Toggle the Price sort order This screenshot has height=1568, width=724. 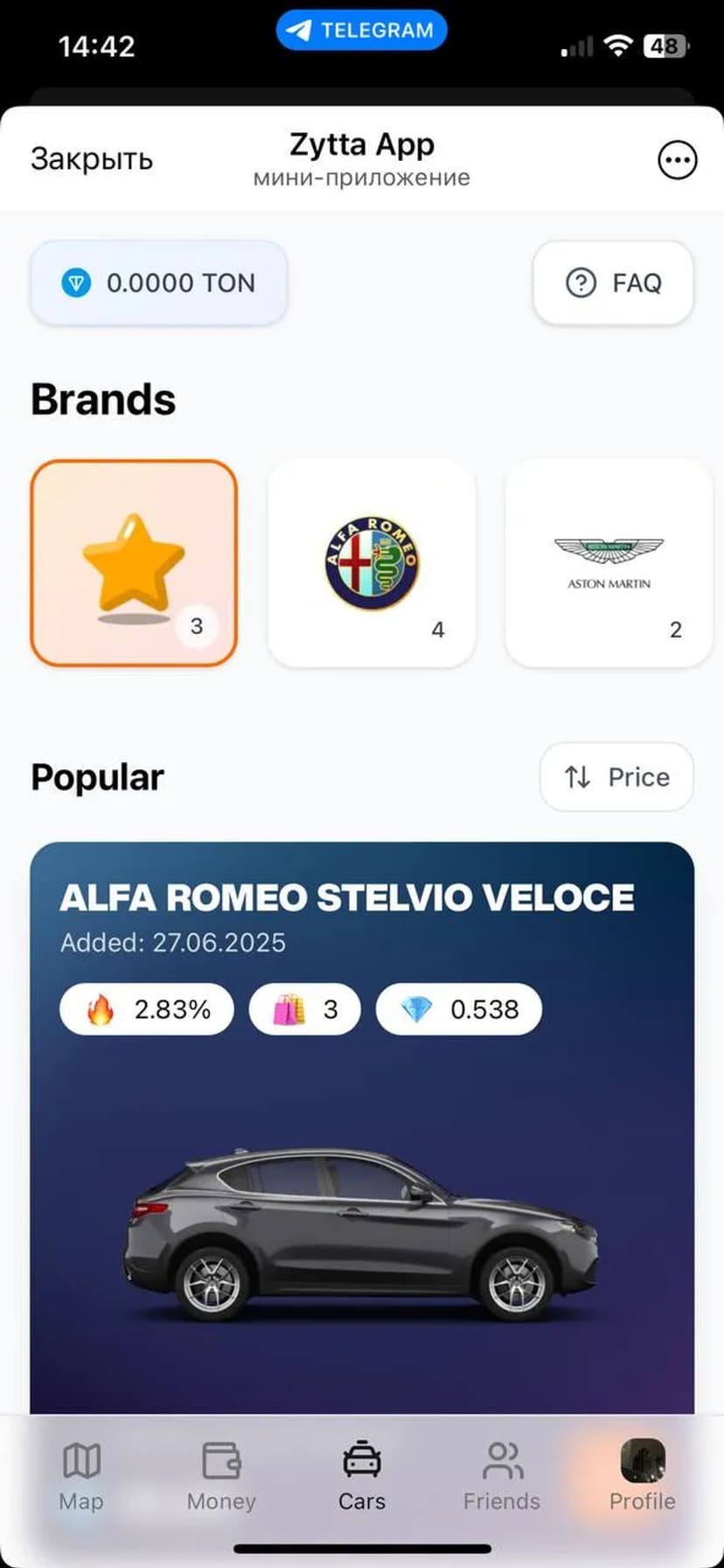click(x=616, y=777)
